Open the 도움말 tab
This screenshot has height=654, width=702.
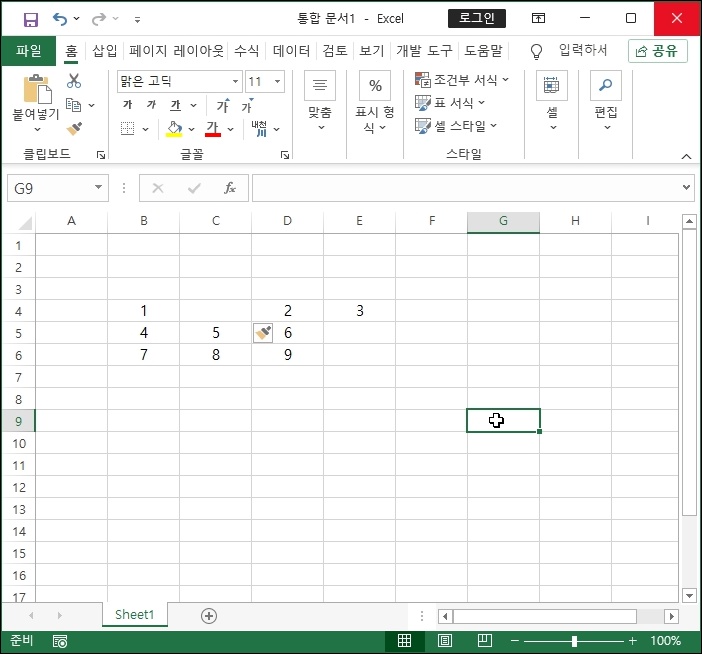click(484, 51)
